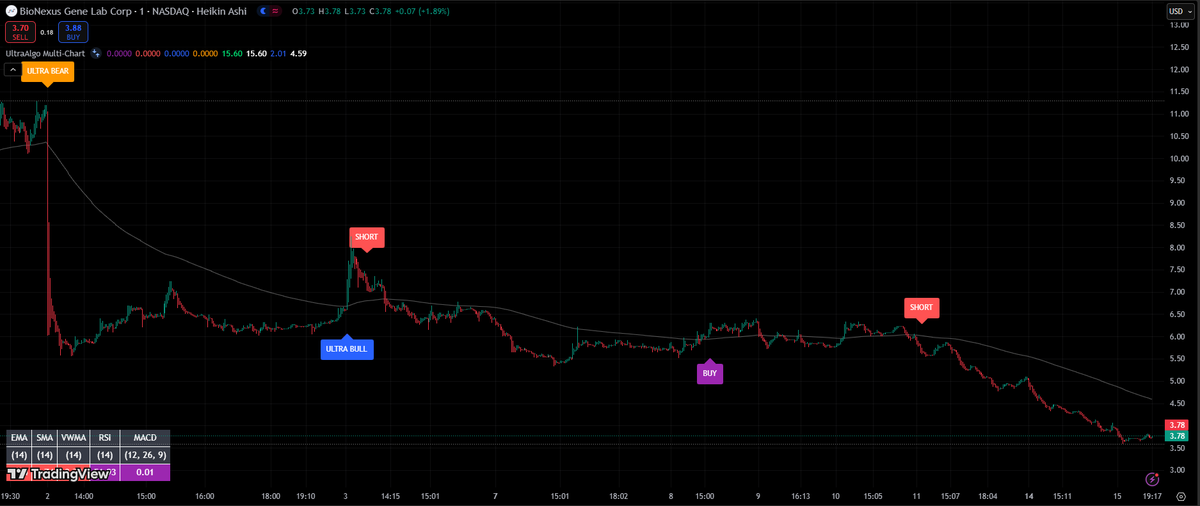Click the 6.00 price scale label
The image size is (1200, 506).
(x=1178, y=336)
